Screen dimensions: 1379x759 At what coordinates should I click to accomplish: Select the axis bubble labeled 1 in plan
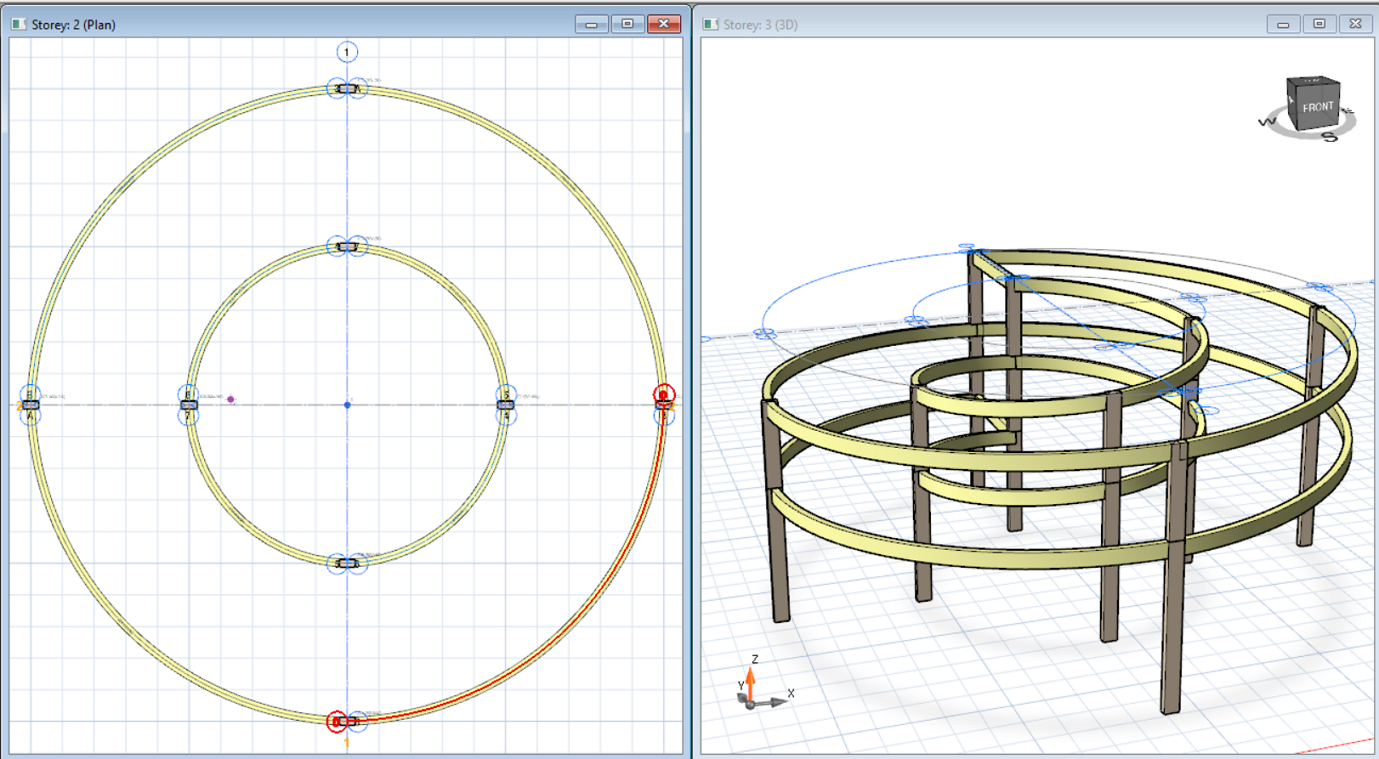pyautogui.click(x=347, y=52)
